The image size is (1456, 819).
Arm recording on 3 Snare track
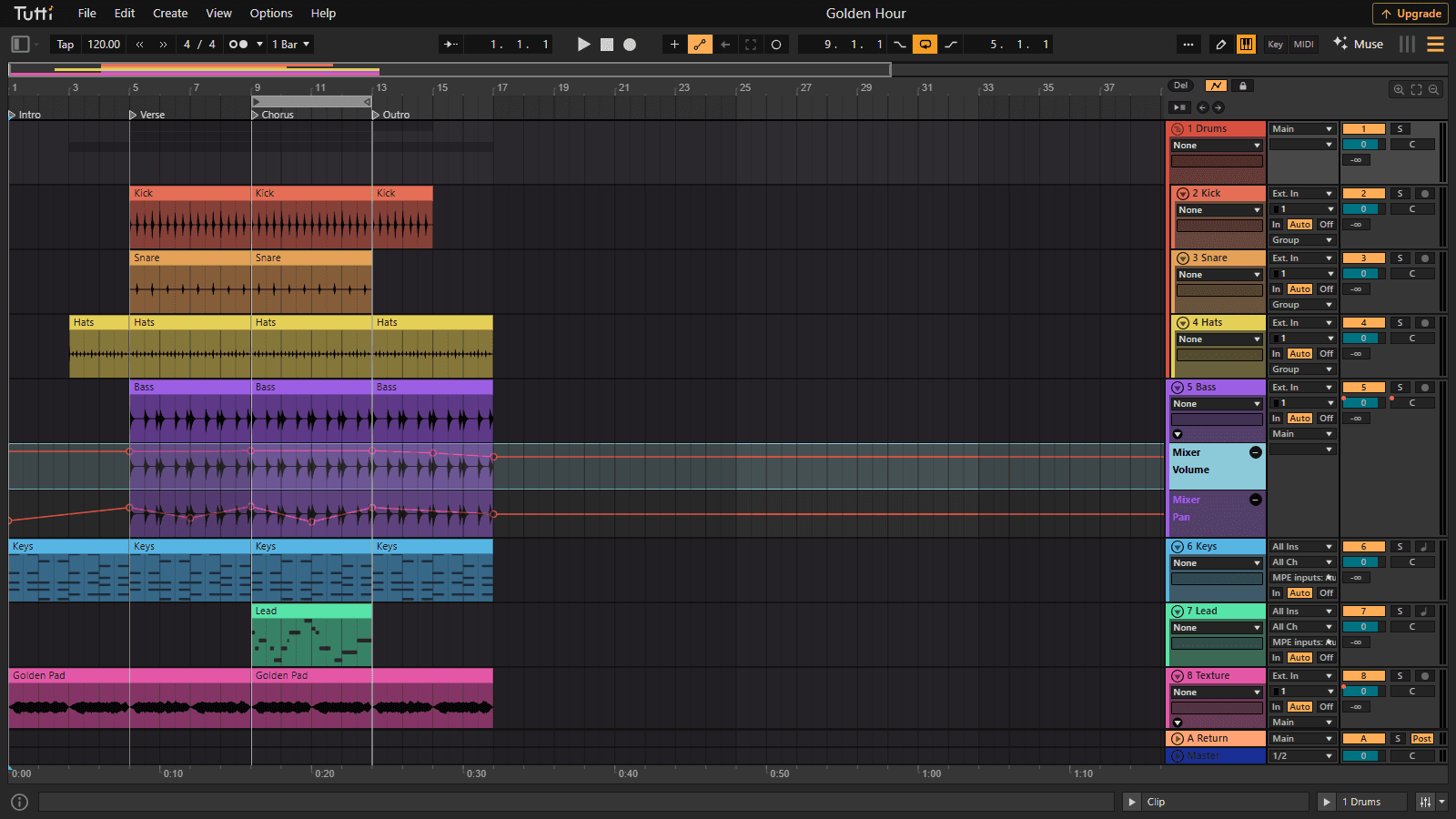coord(1425,258)
